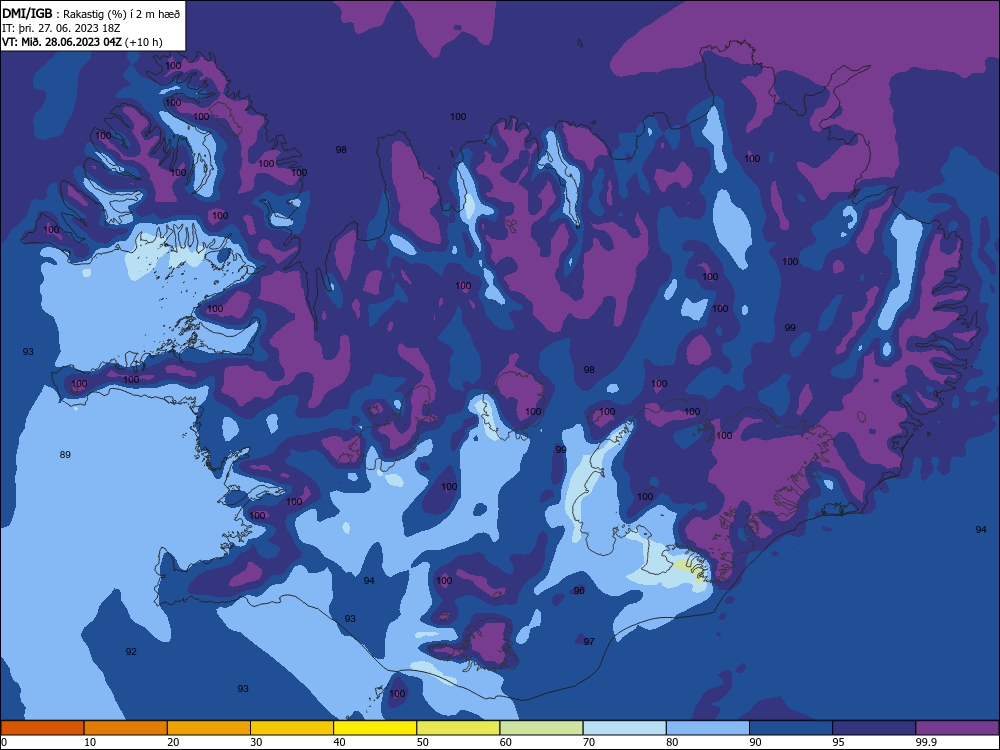The image size is (1000, 750).
Task: Click the title text 'DMI/IGB : Rakastig (%) í 2 m hæð'
Action: 92,13
